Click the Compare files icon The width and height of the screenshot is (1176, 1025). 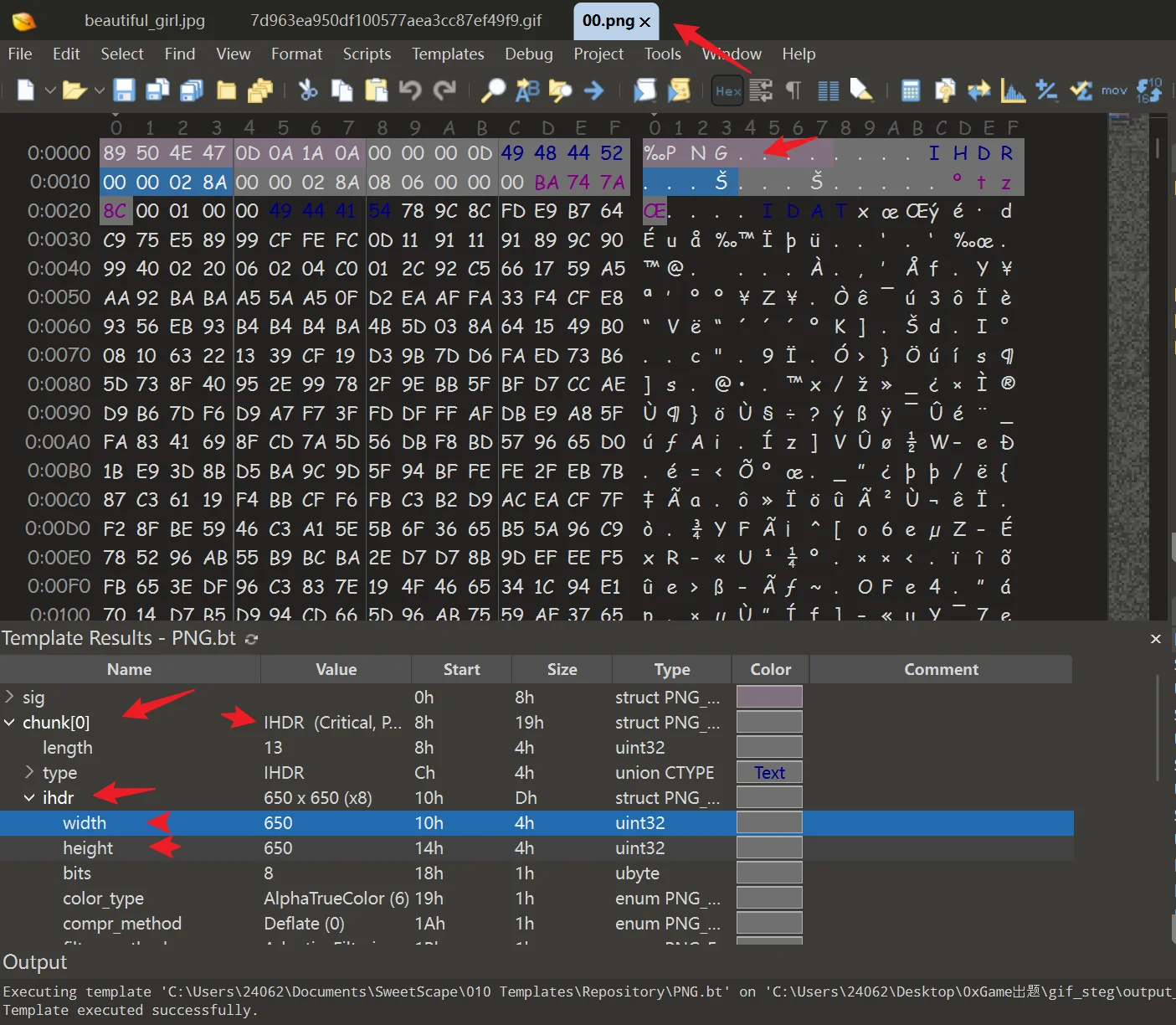click(x=978, y=90)
